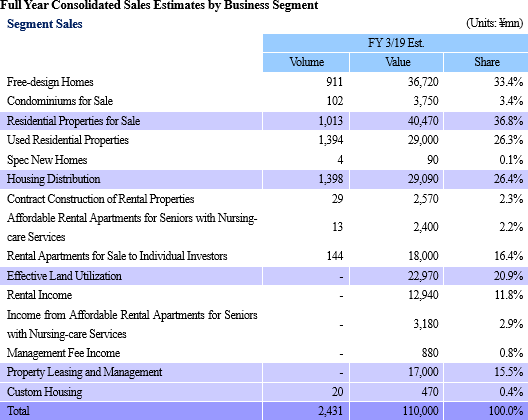
Task: Select the Spec New Homes label
Action: coord(47,160)
